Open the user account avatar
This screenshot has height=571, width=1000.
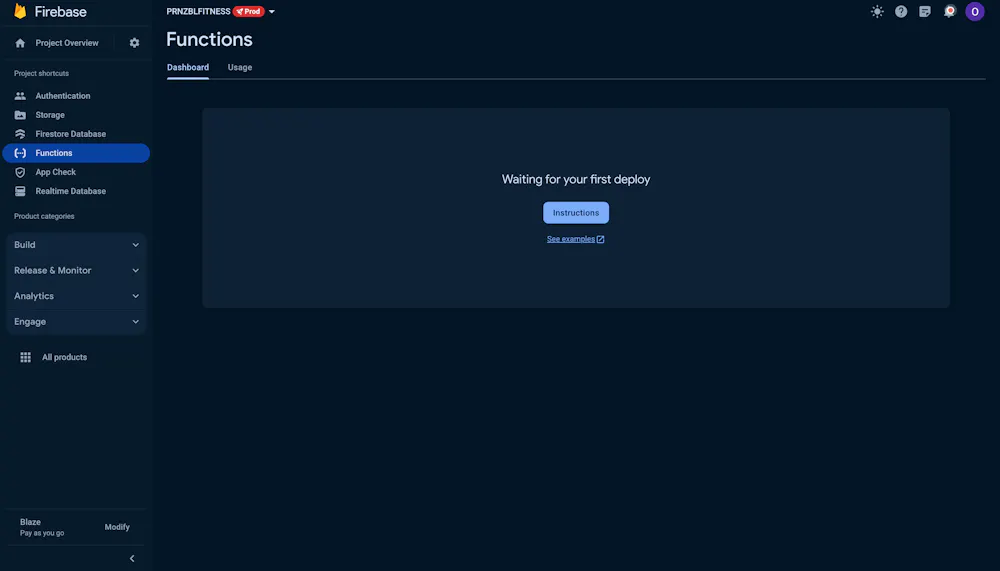[x=974, y=11]
